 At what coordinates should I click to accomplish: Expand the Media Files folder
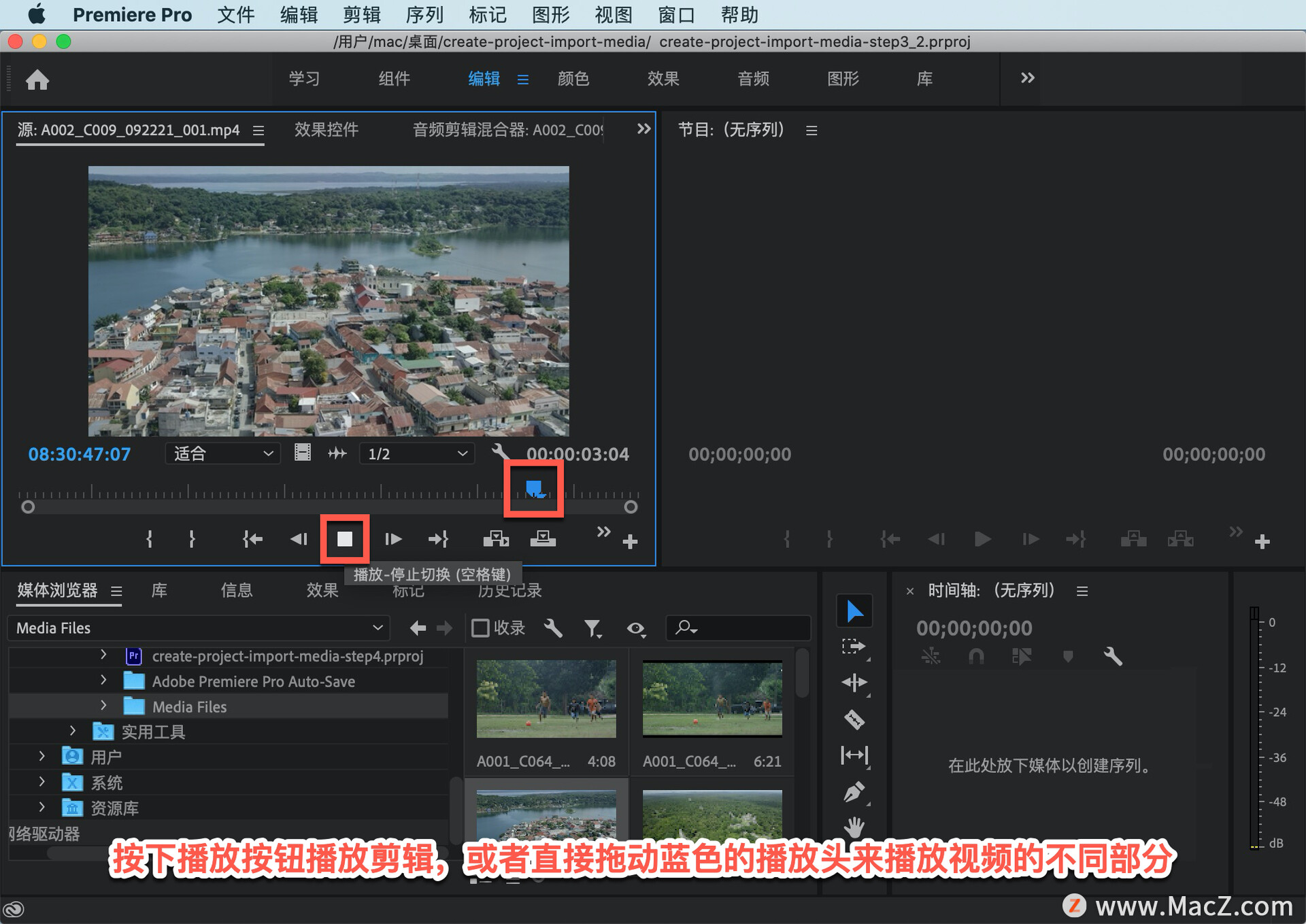[x=103, y=706]
